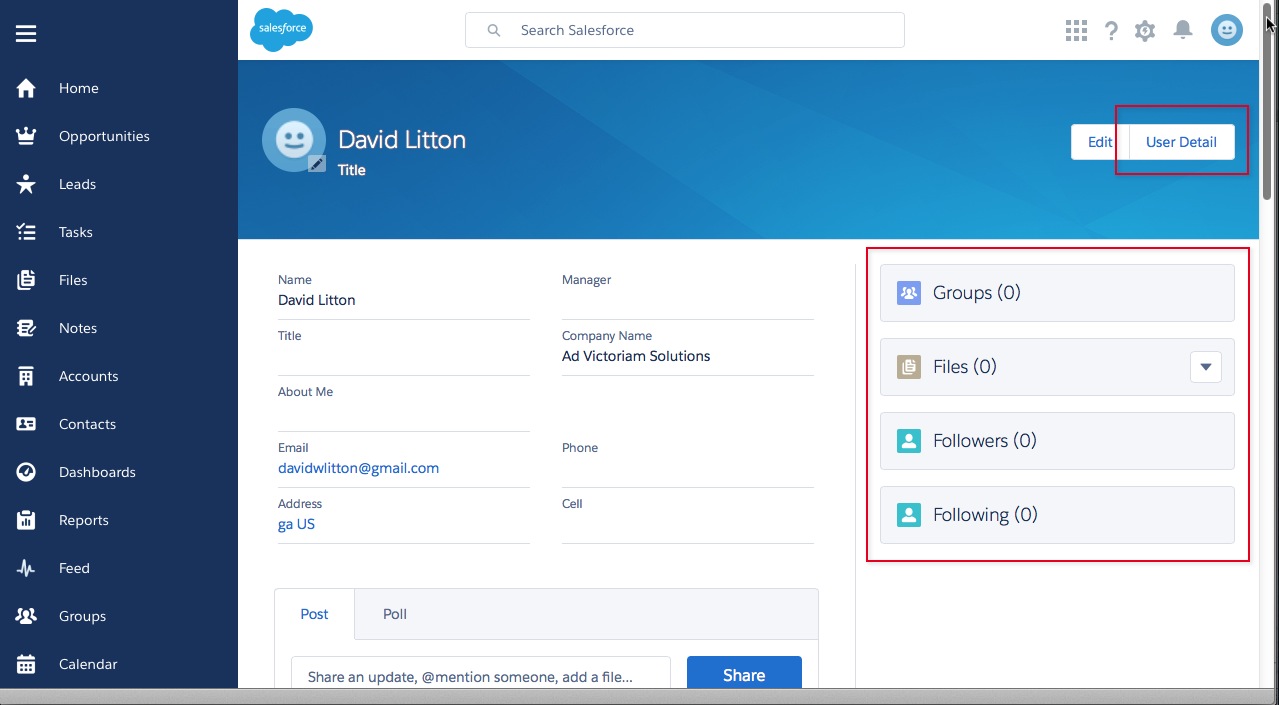Expand the Groups (0) related list

click(x=976, y=293)
